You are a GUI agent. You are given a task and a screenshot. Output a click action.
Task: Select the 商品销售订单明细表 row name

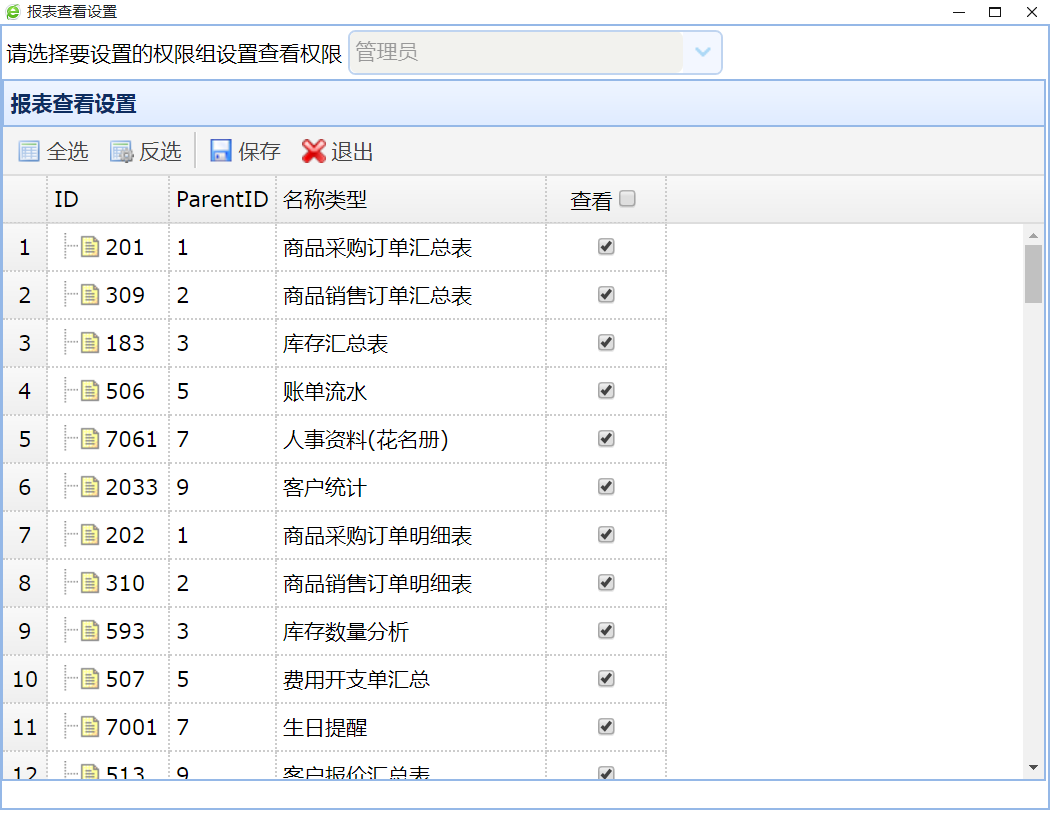(377, 583)
